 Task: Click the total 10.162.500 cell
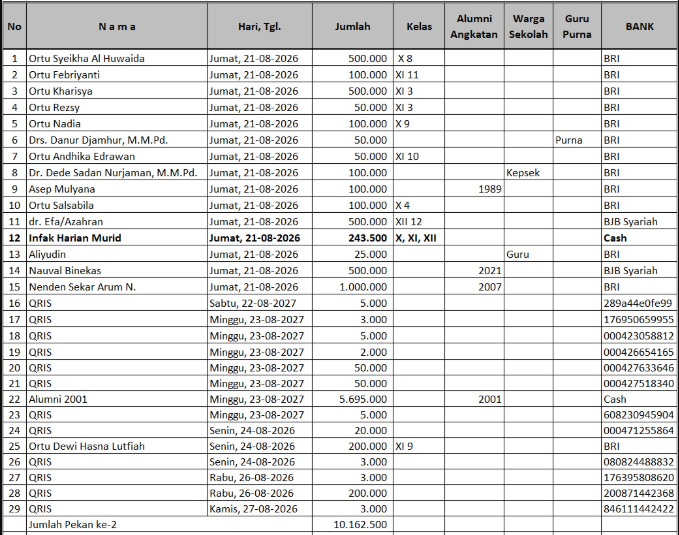[352, 525]
